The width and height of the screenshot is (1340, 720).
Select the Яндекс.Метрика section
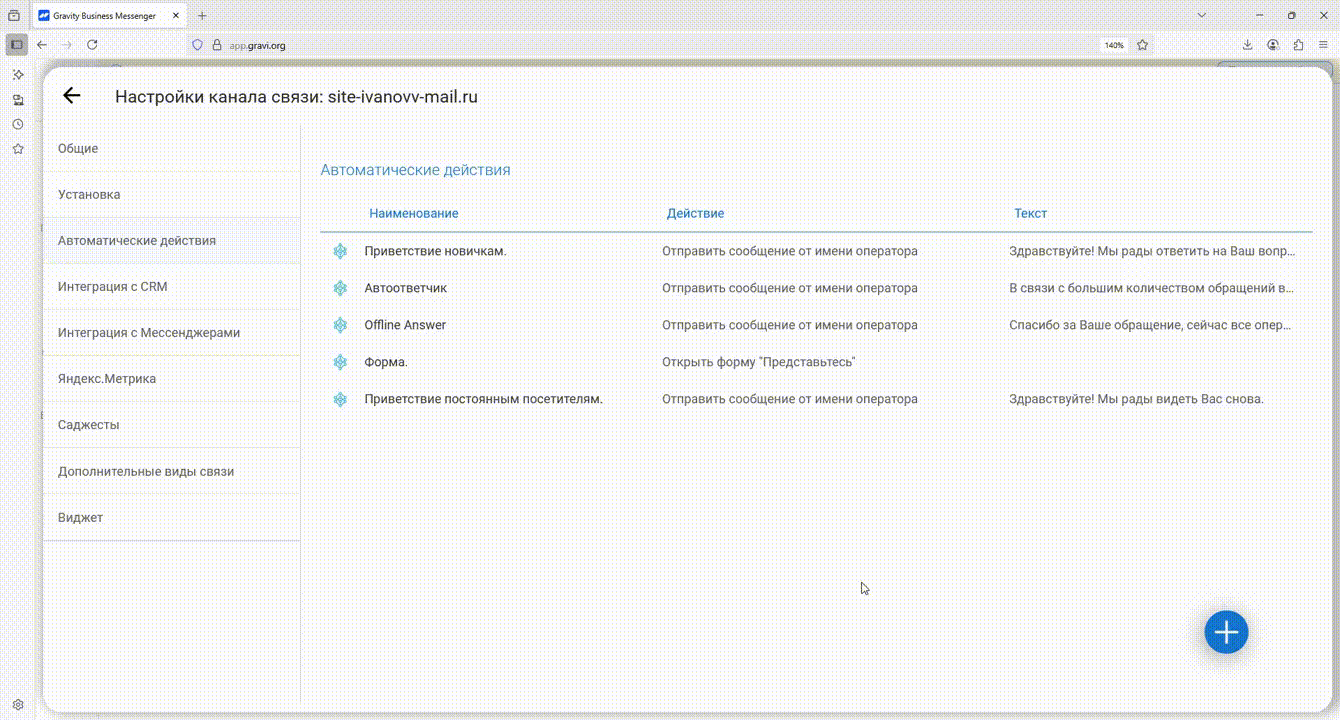coord(107,378)
